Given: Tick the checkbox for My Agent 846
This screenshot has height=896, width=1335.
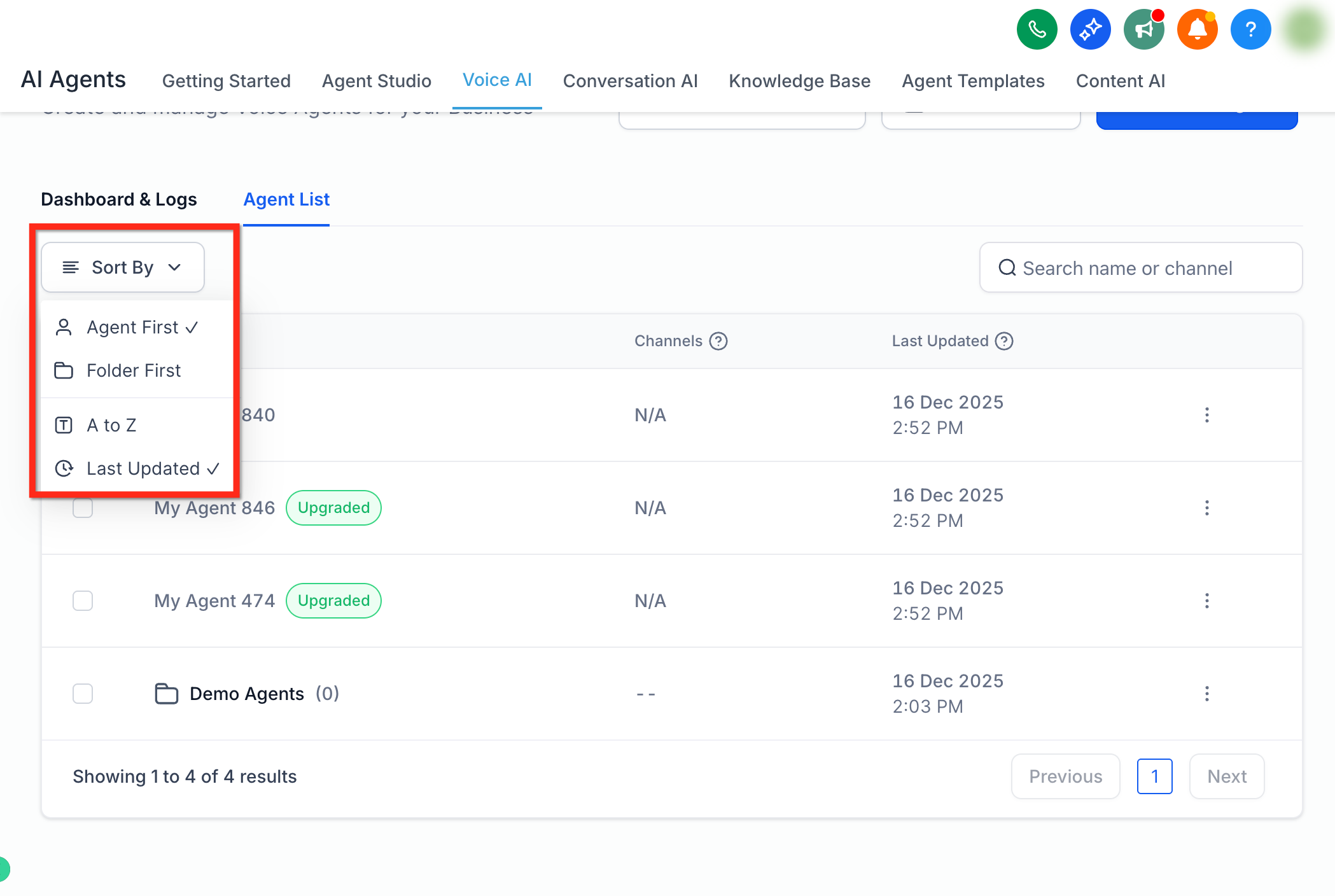Looking at the screenshot, I should (83, 508).
